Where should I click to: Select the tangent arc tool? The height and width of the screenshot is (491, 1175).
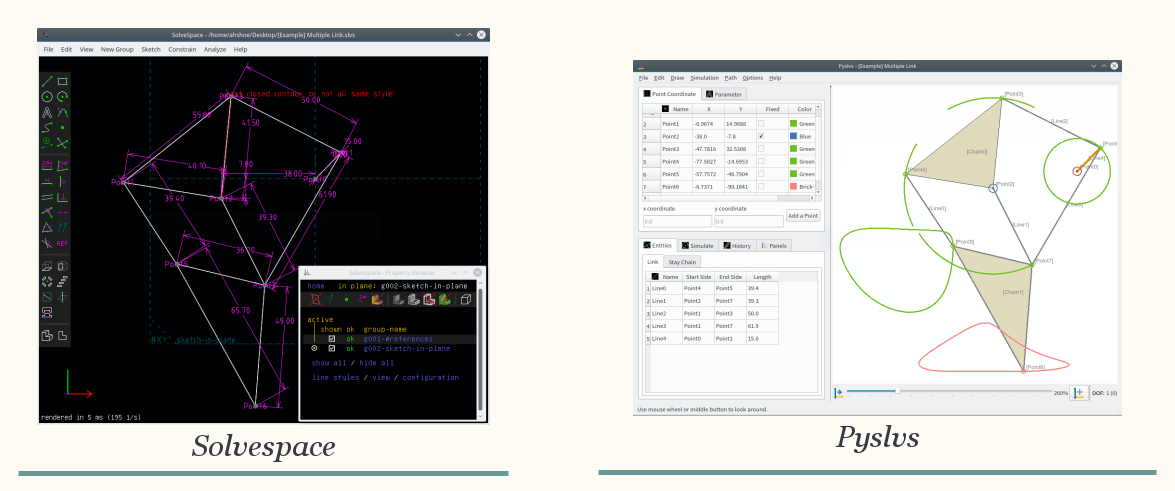63,112
